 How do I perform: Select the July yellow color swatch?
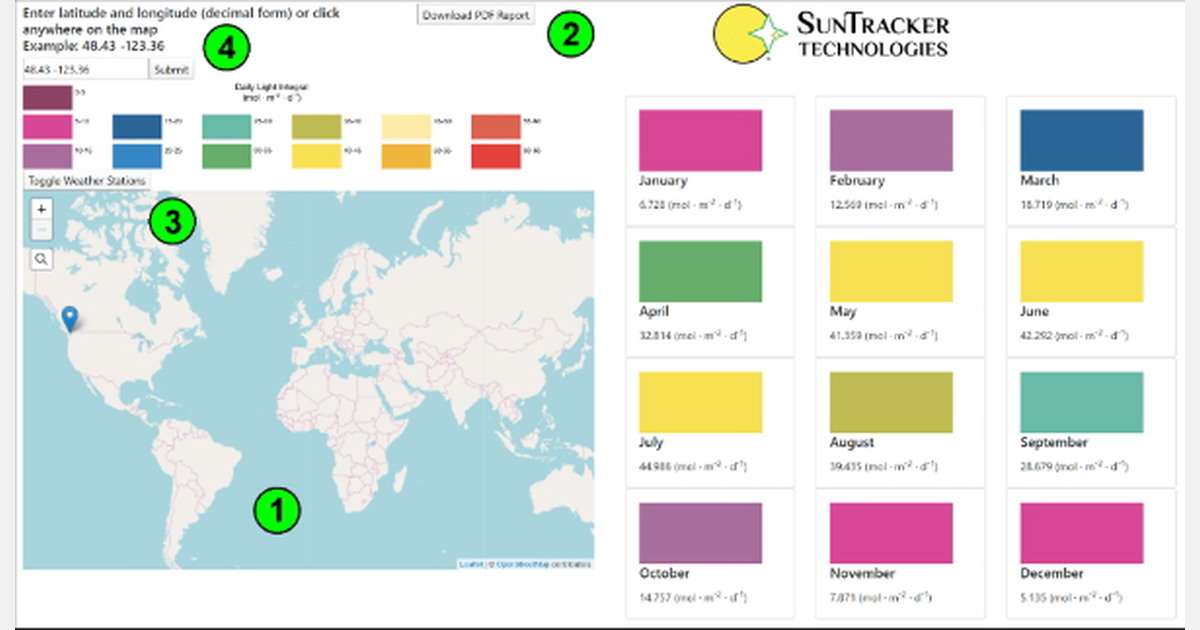tap(700, 402)
